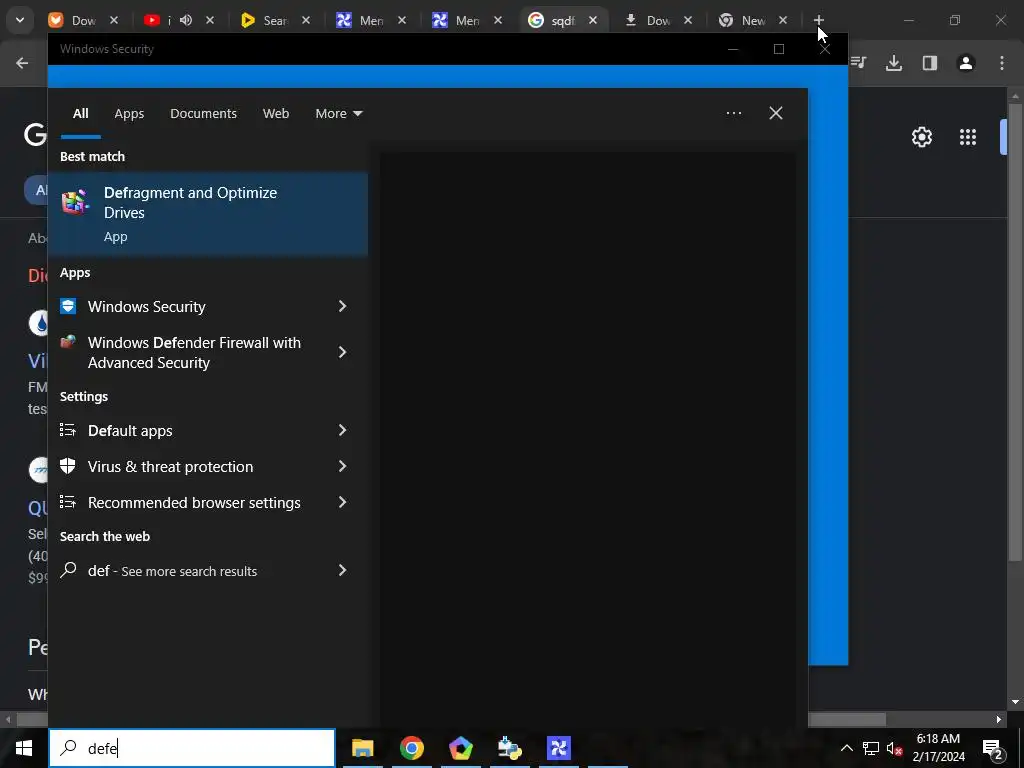1024x768 pixels.
Task: Open Google apps grid
Action: (968, 137)
